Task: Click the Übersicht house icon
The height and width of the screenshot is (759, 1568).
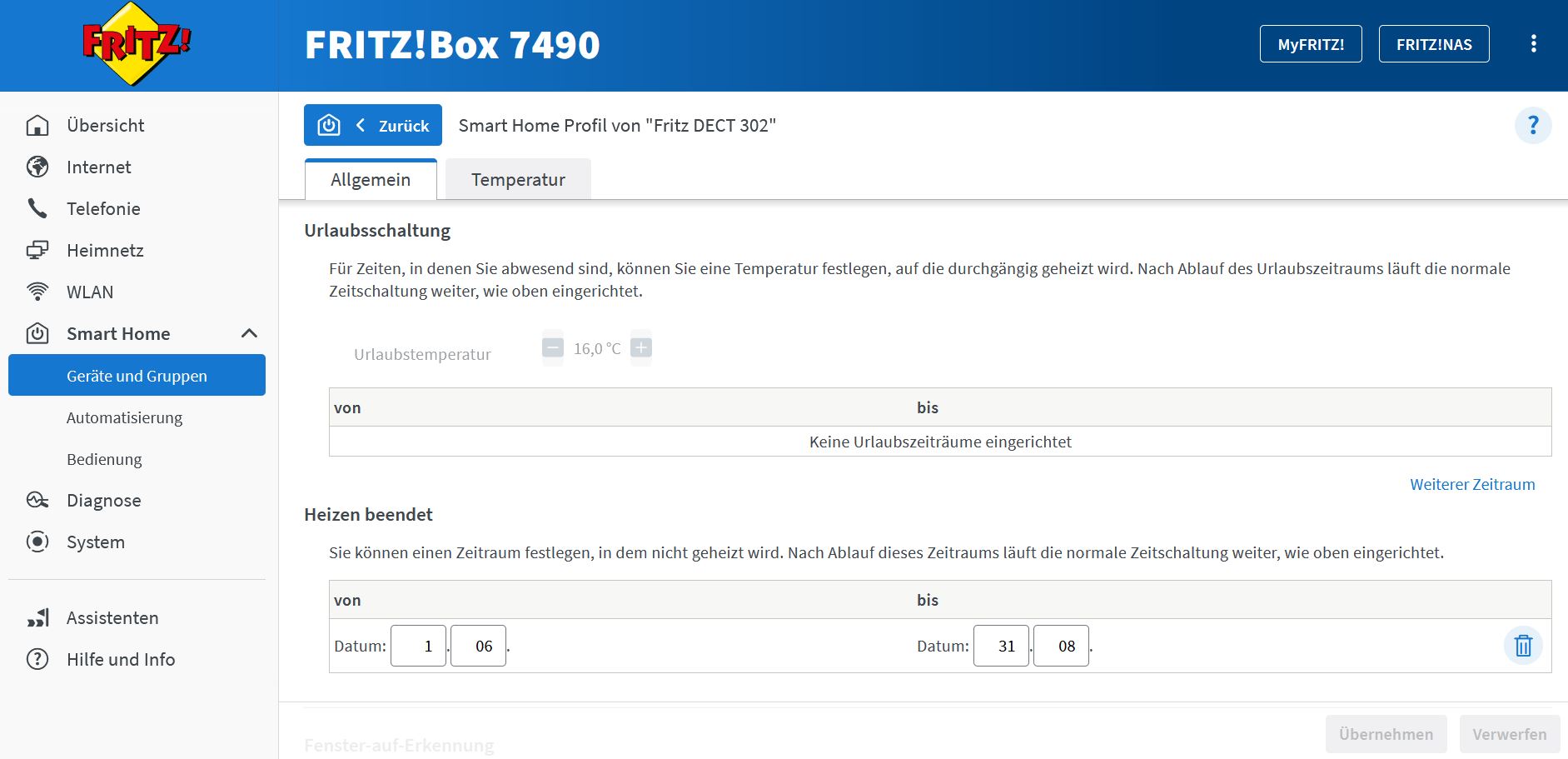Action: point(37,125)
